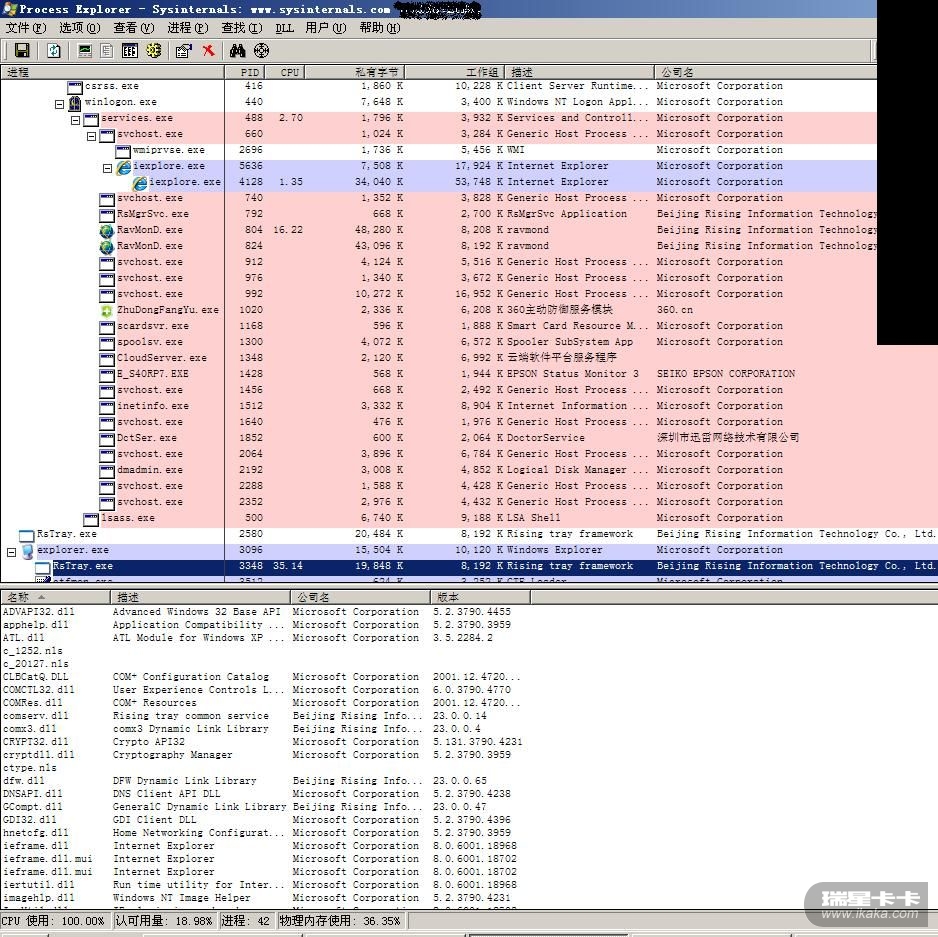Viewport: 938px width, 937px height.
Task: Click the red X Kill Process icon
Action: (208, 51)
